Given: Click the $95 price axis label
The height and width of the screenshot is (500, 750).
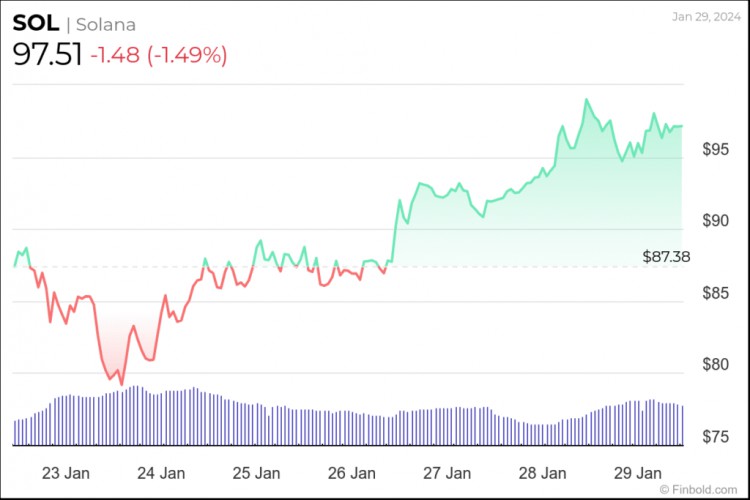Looking at the screenshot, I should click(716, 149).
